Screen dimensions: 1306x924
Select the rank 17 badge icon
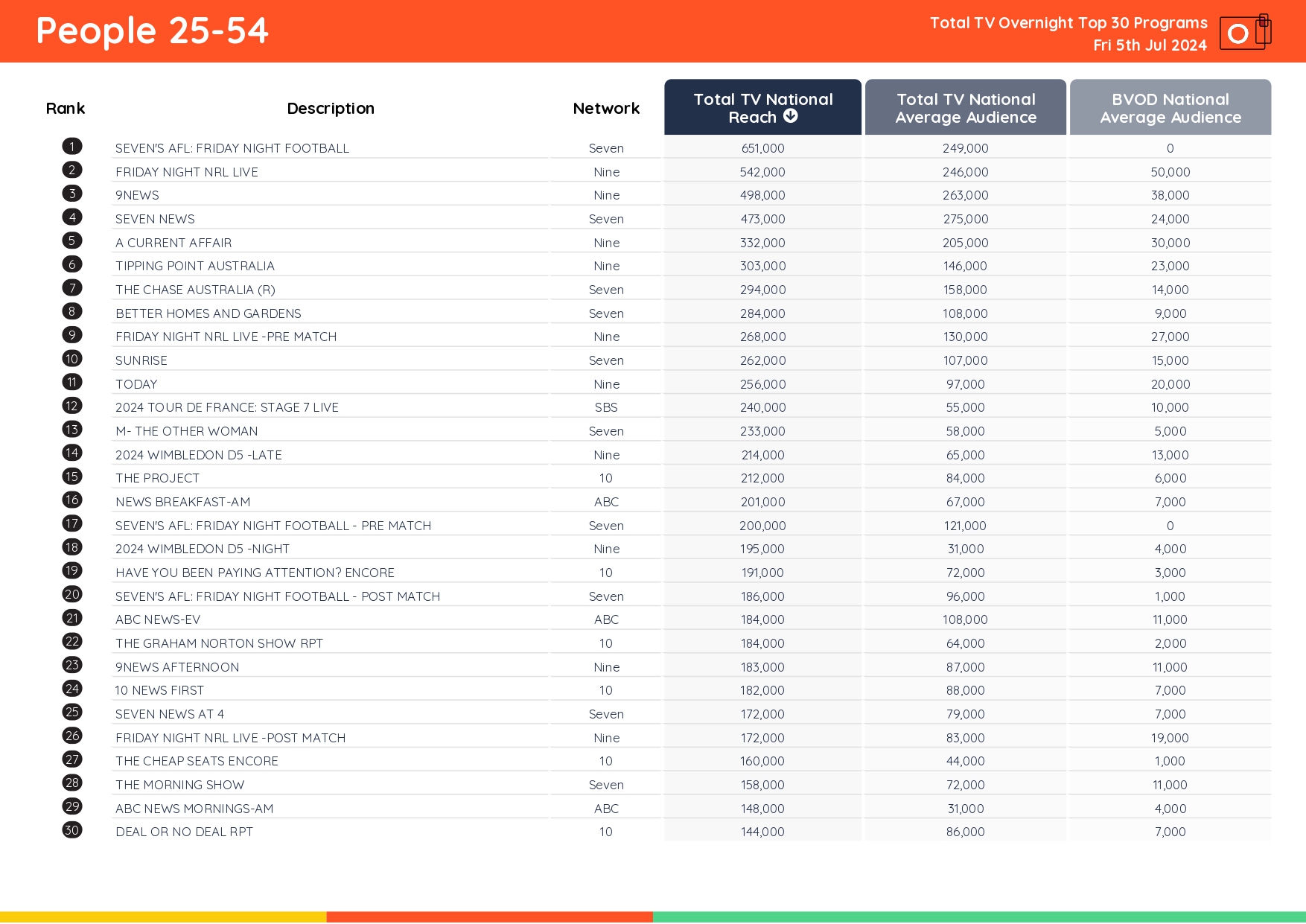(71, 523)
